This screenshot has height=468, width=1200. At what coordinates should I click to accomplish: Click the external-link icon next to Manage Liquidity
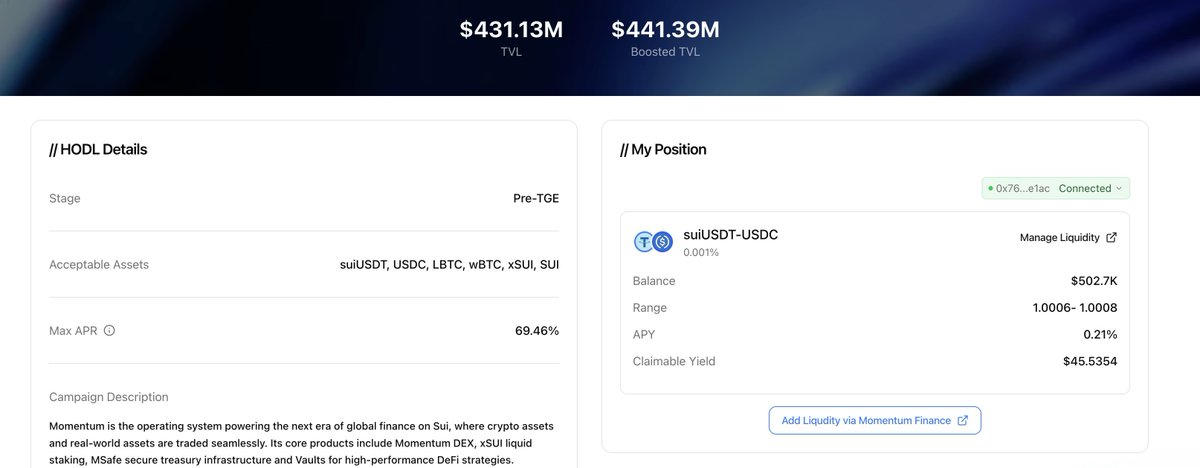(1111, 238)
